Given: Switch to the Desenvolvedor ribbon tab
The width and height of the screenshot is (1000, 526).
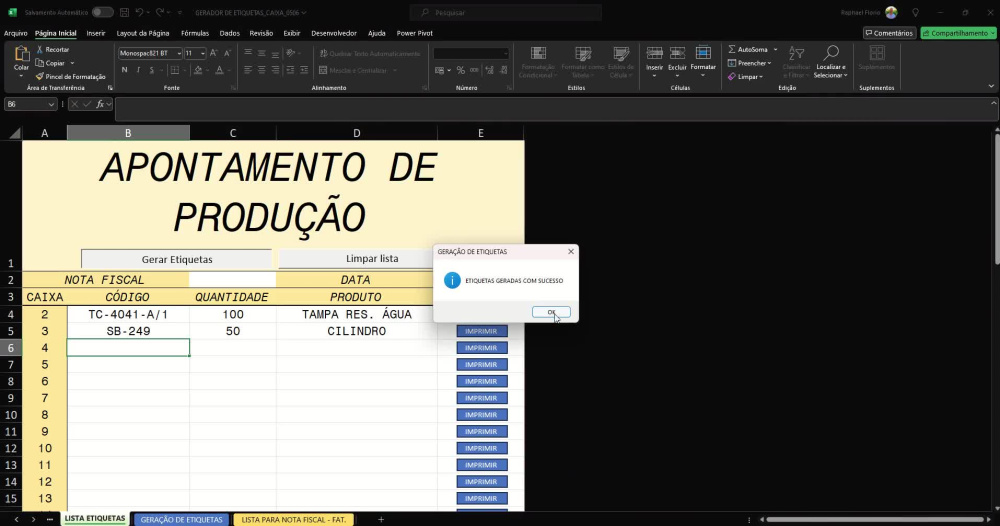Looking at the screenshot, I should click(x=334, y=33).
